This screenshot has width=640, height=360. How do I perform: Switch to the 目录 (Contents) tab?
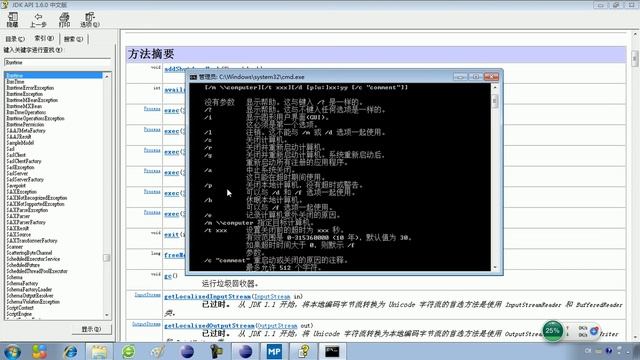click(x=15, y=39)
